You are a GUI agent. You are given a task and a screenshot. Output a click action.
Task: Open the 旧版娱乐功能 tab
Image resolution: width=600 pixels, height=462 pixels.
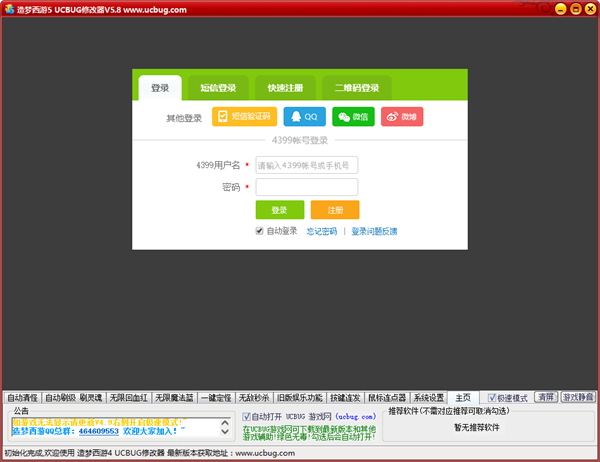(x=300, y=398)
